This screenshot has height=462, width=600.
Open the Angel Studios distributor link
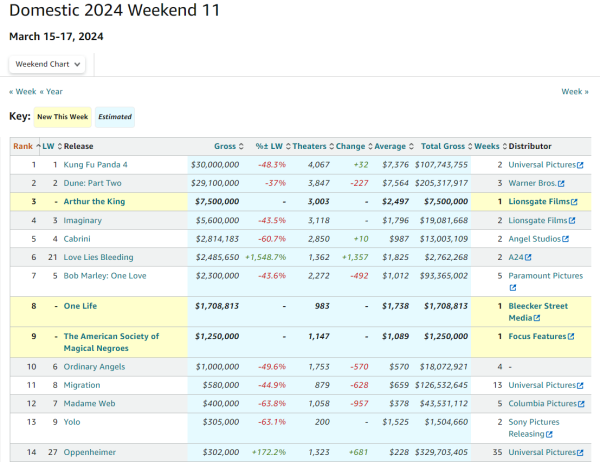pyautogui.click(x=535, y=238)
